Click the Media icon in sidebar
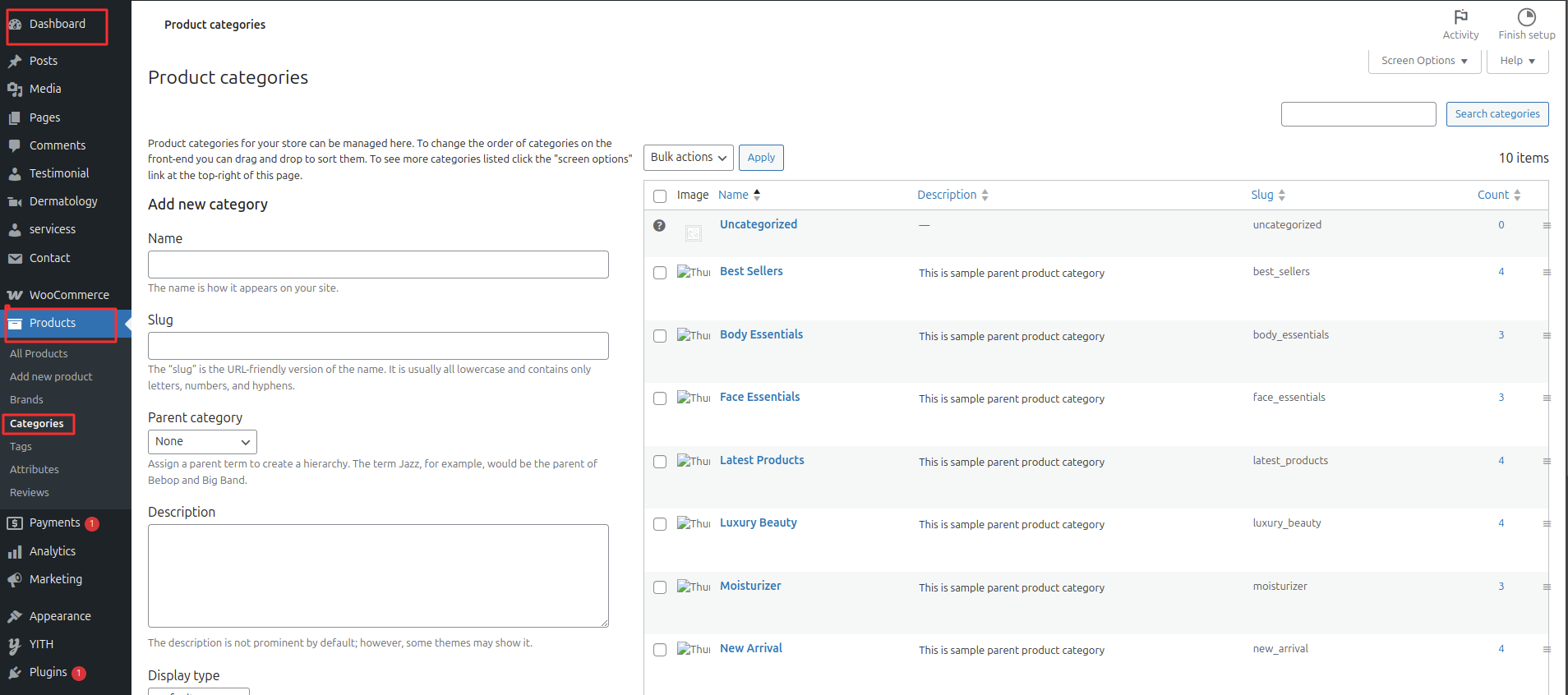This screenshot has width=1568, height=695. pos(15,89)
